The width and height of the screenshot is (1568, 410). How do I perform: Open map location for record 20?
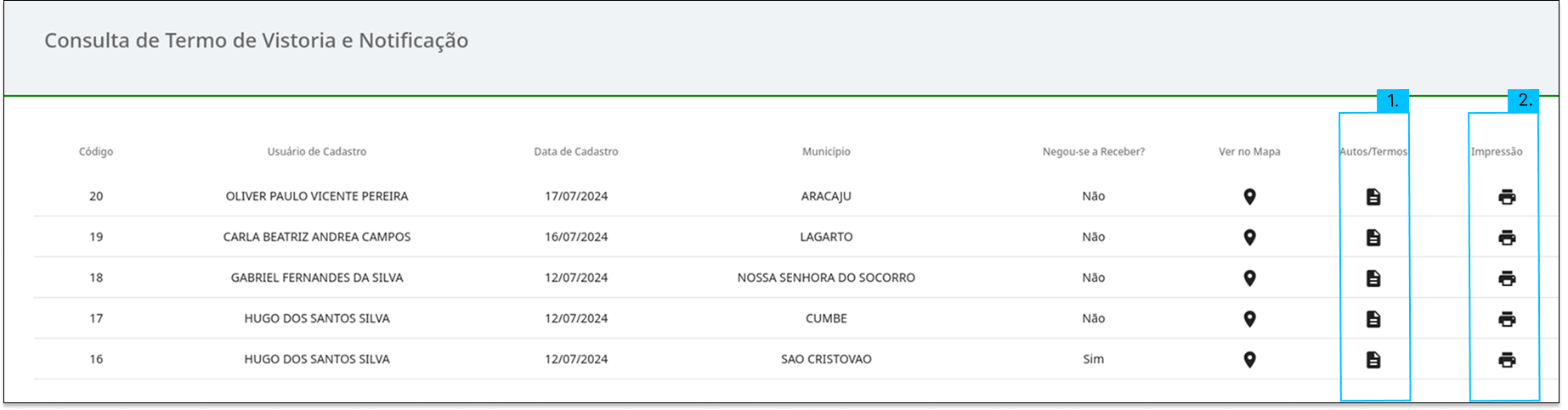pyautogui.click(x=1249, y=197)
